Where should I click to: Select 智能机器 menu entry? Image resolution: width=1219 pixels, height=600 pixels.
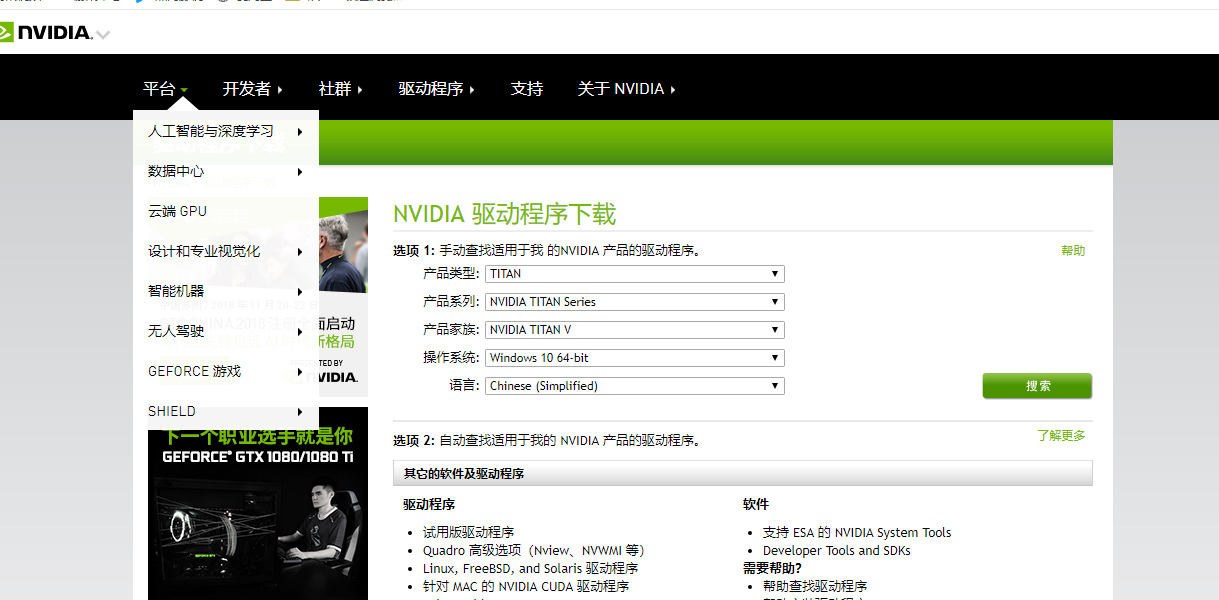(x=226, y=291)
